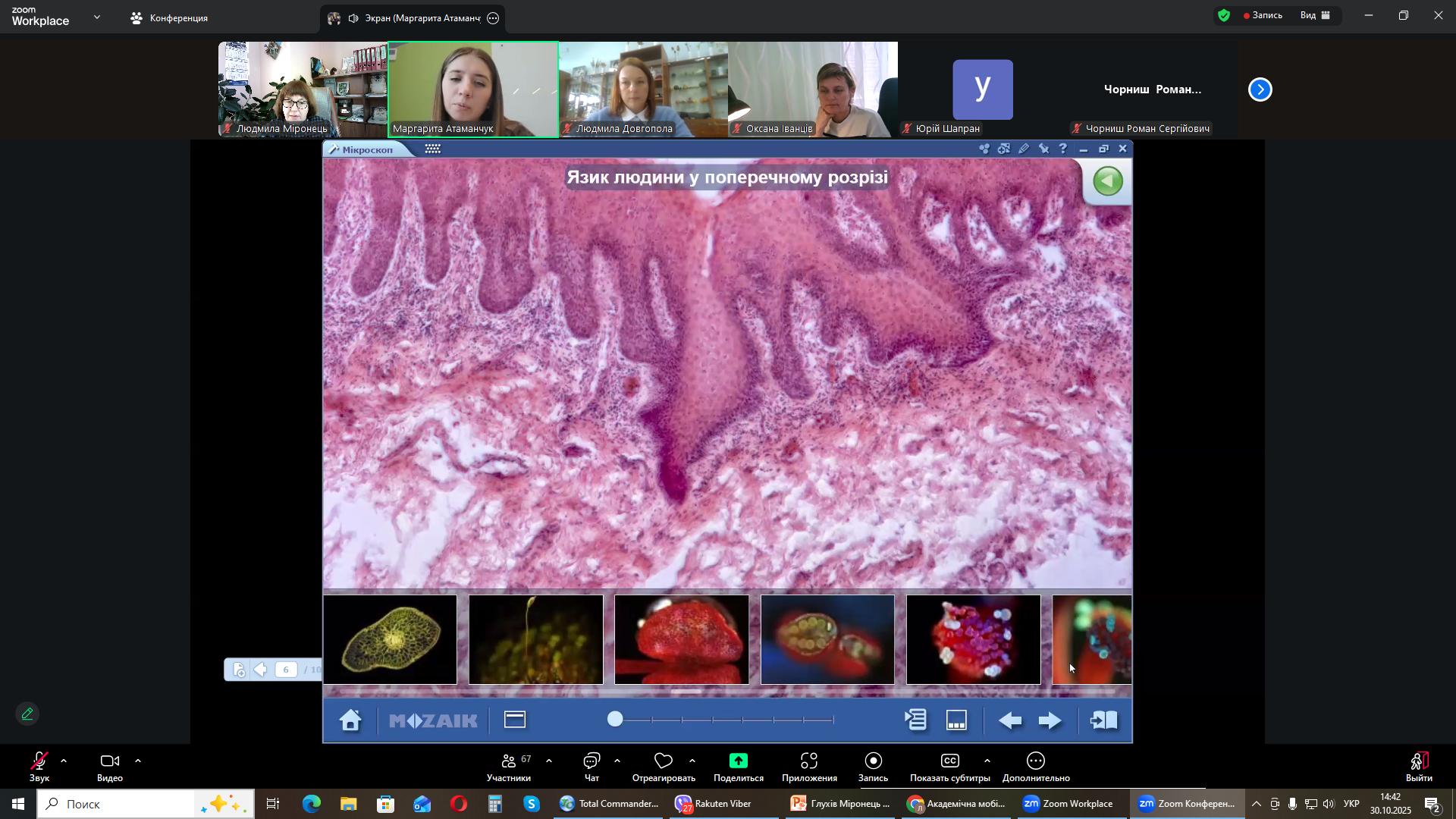1456x819 pixels.
Task: Open Zoom annotation pencil tool
Action: 27,714
